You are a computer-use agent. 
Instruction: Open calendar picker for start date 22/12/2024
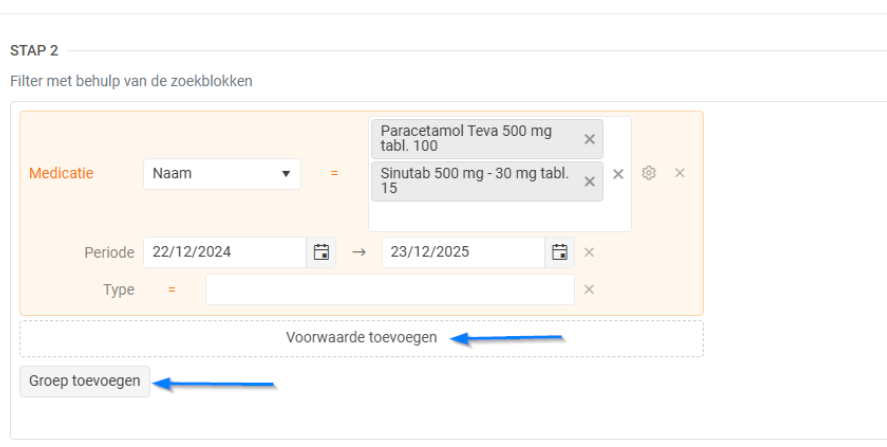click(x=321, y=252)
